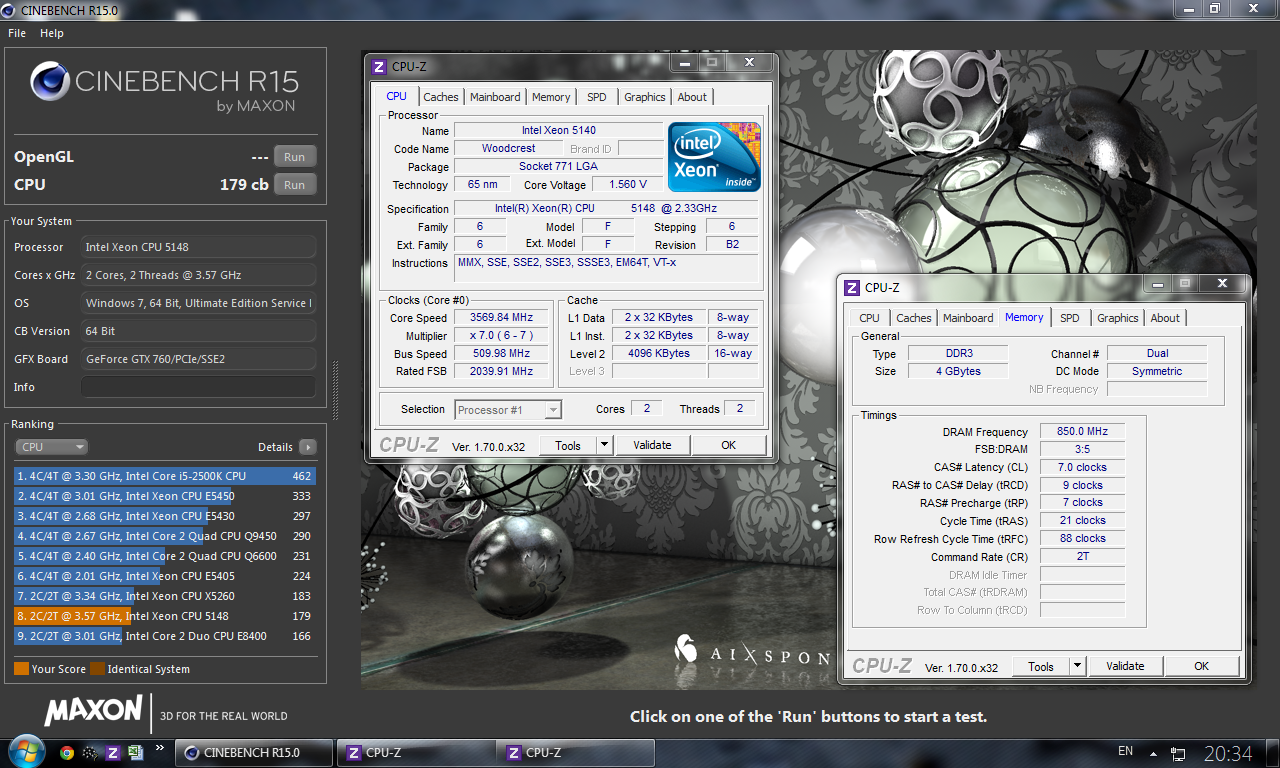Select ranking row Core 2 Quad CPU Q6600

(165, 556)
